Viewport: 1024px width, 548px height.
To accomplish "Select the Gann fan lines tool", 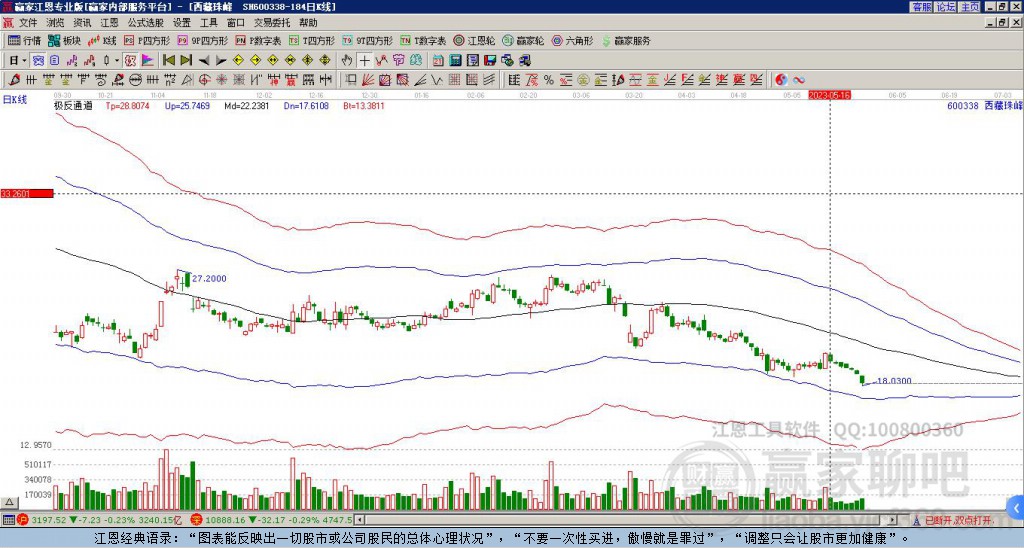I will 368,80.
